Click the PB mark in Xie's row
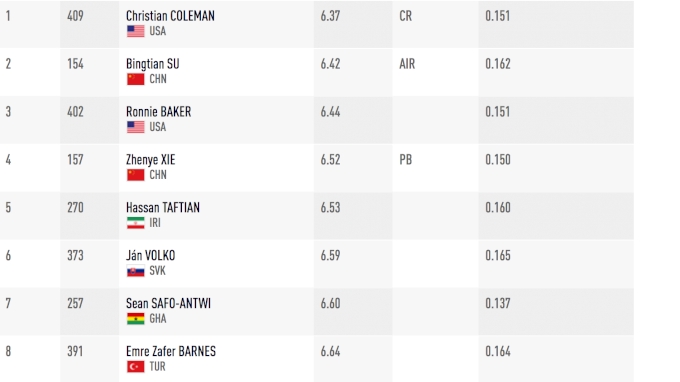The image size is (680, 382). point(405,160)
